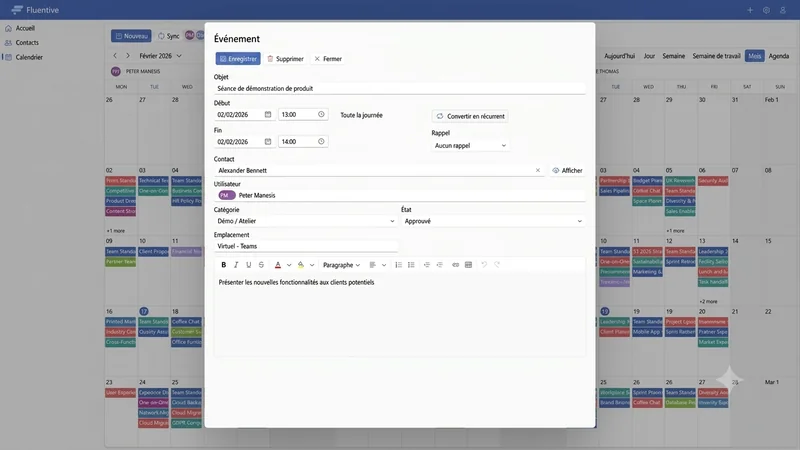
Task: Click the description text area
Action: (x=399, y=314)
